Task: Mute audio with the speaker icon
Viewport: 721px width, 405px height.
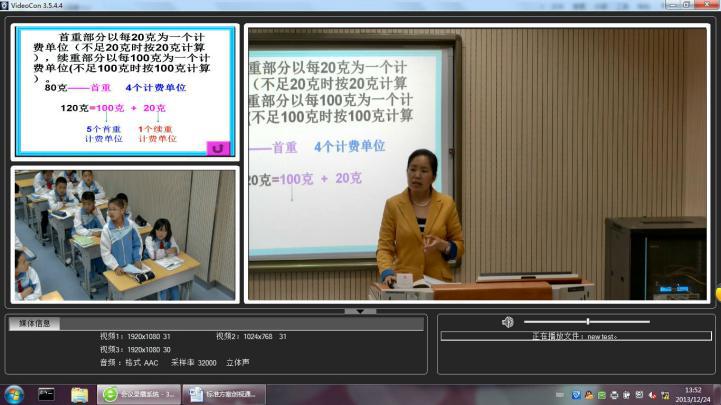Action: (507, 322)
